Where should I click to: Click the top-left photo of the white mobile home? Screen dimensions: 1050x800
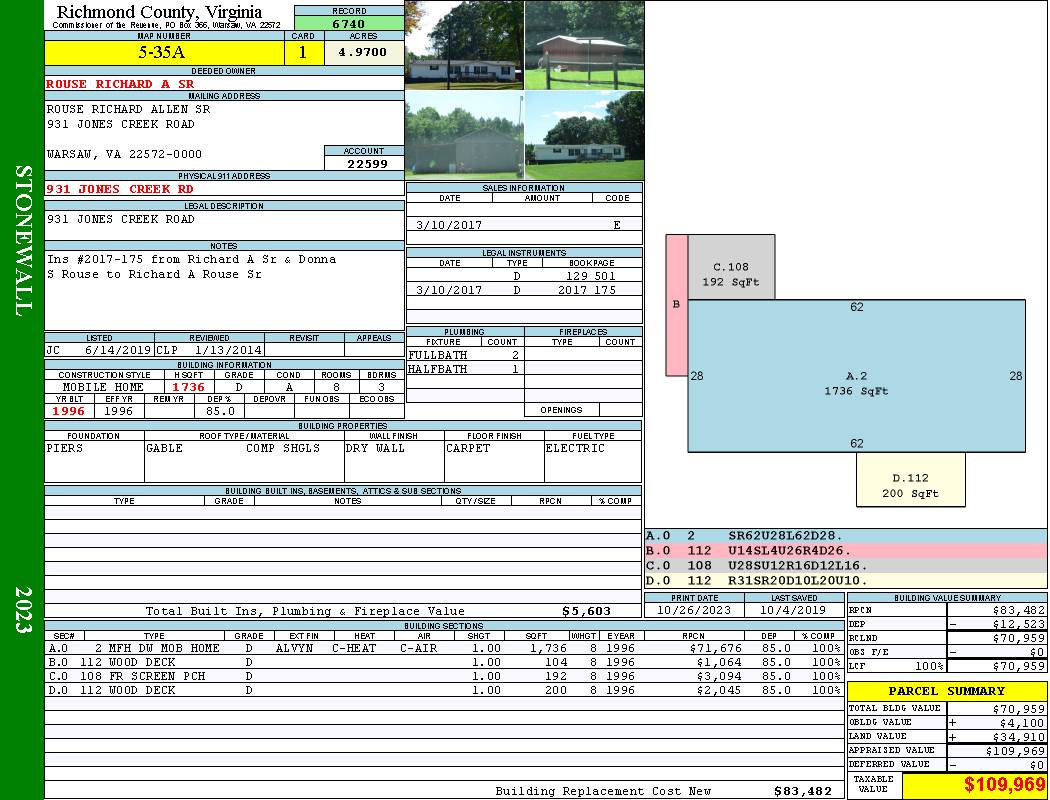[x=464, y=45]
